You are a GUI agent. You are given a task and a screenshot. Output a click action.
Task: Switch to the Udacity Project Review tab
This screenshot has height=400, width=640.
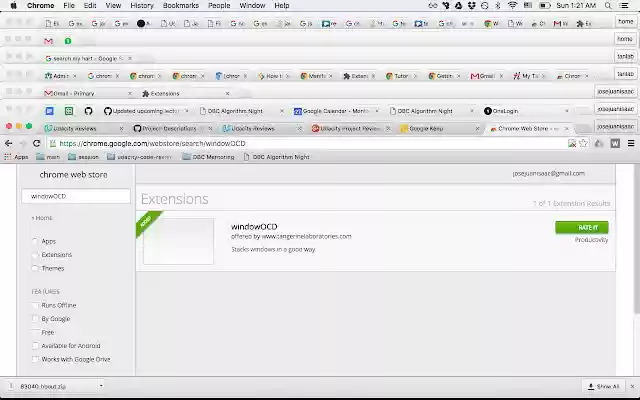pos(350,129)
